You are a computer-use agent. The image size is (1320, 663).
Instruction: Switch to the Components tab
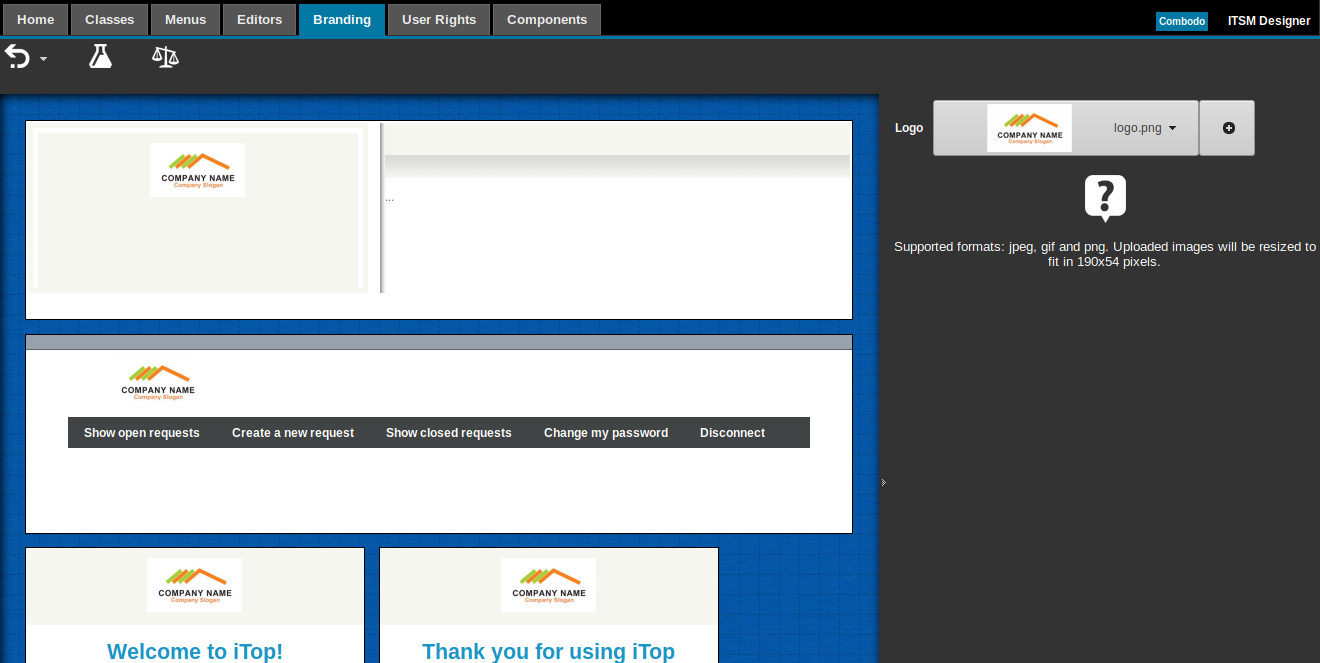[x=547, y=20]
